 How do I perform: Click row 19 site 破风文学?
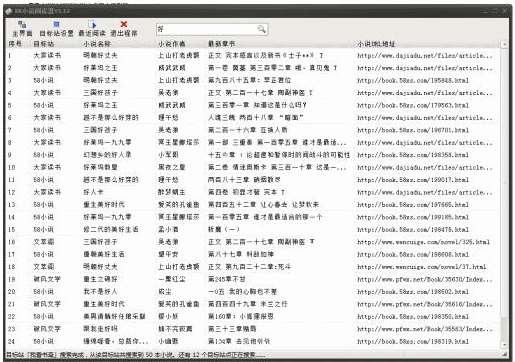[47, 279]
